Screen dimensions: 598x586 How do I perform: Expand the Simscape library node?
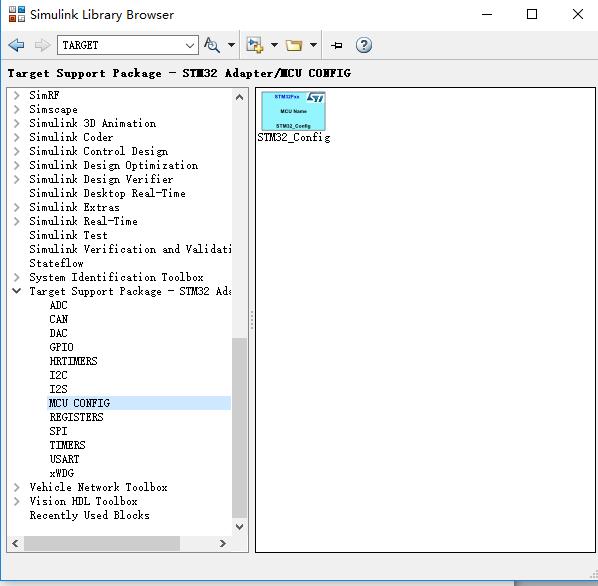(x=16, y=109)
